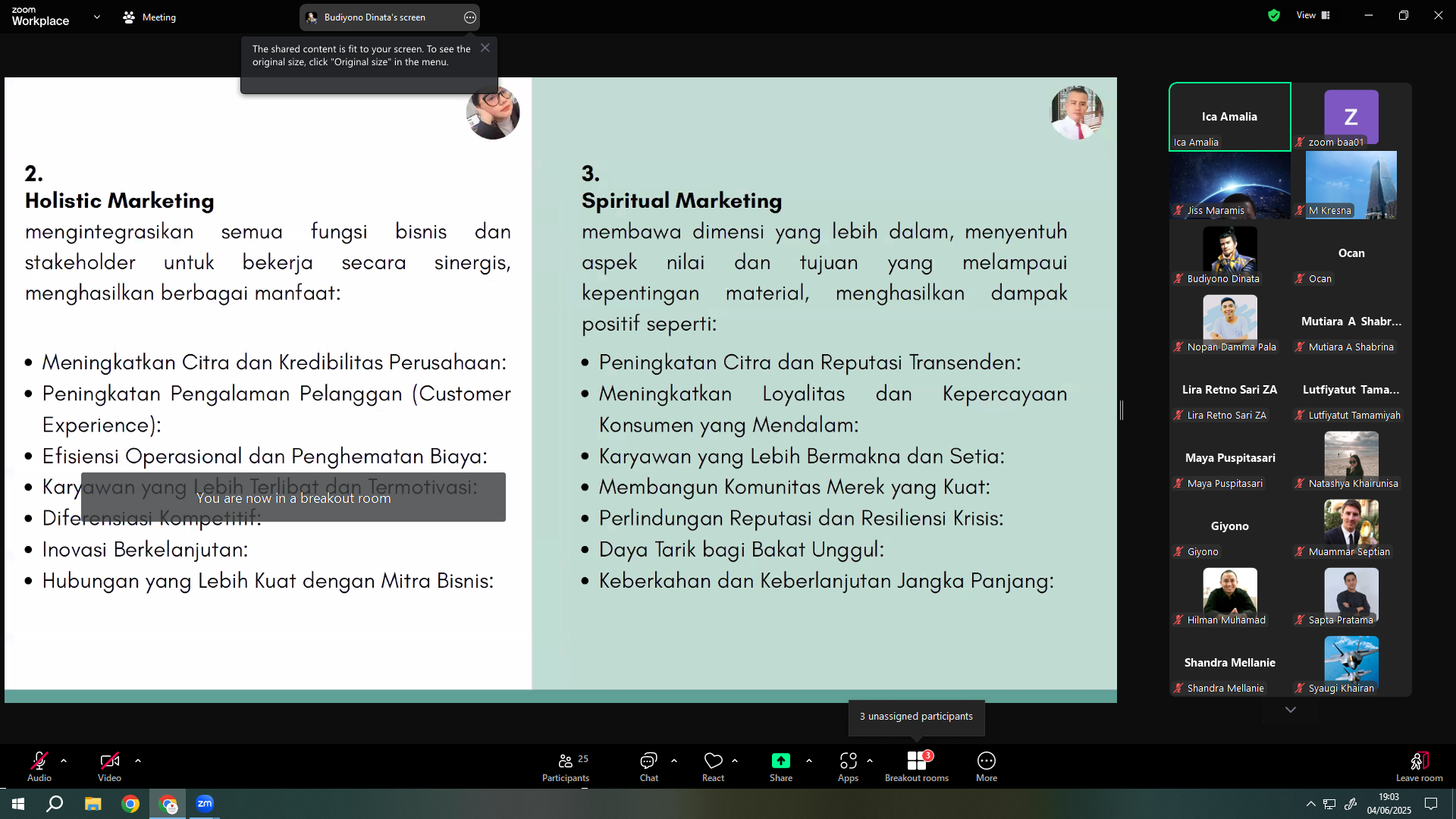Expand reaction options arrow beside React

point(735,761)
